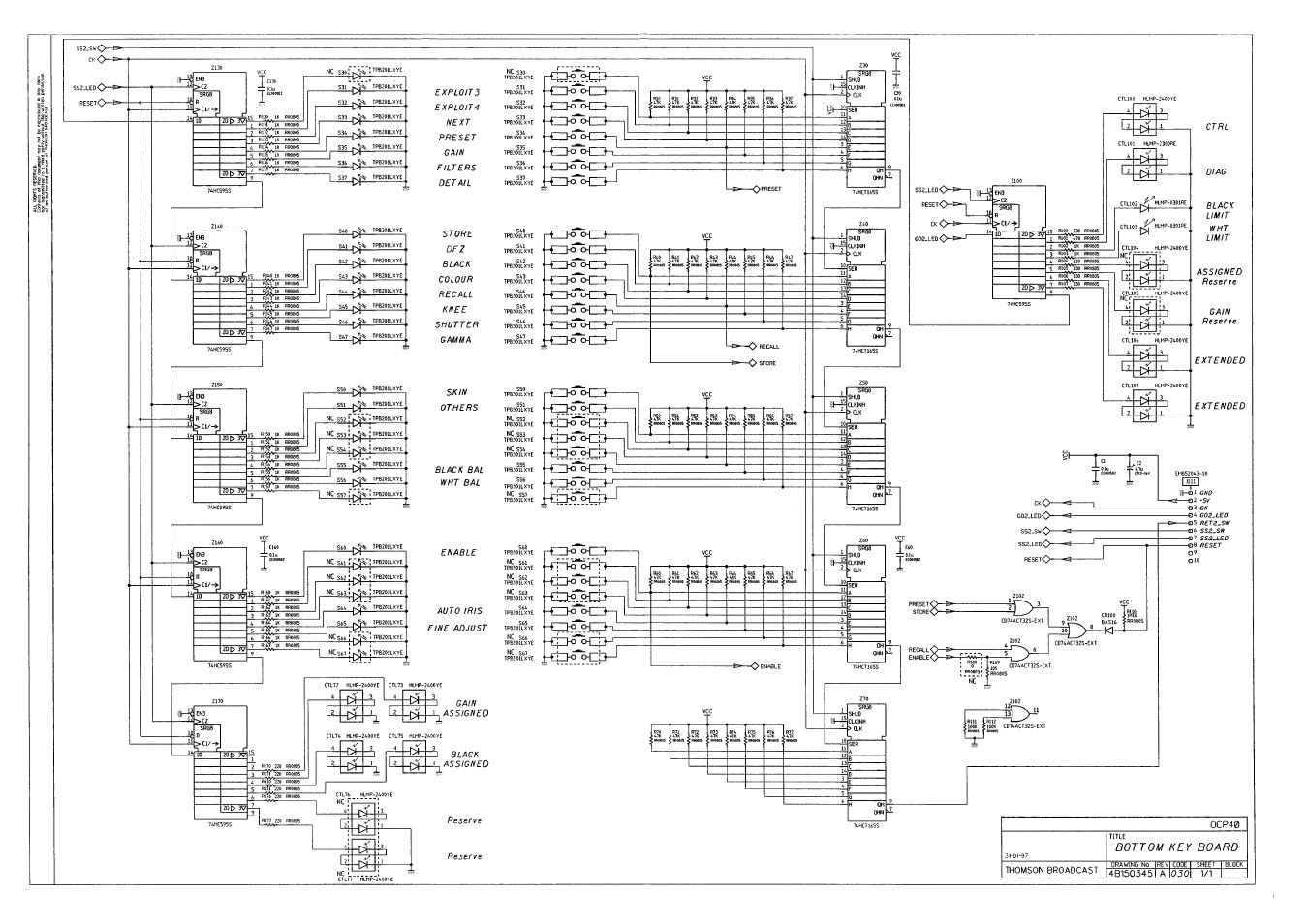The height and width of the screenshot is (924, 1308).
Task: Click the 'CTL106' LED pair symbol
Action: pos(1145,361)
